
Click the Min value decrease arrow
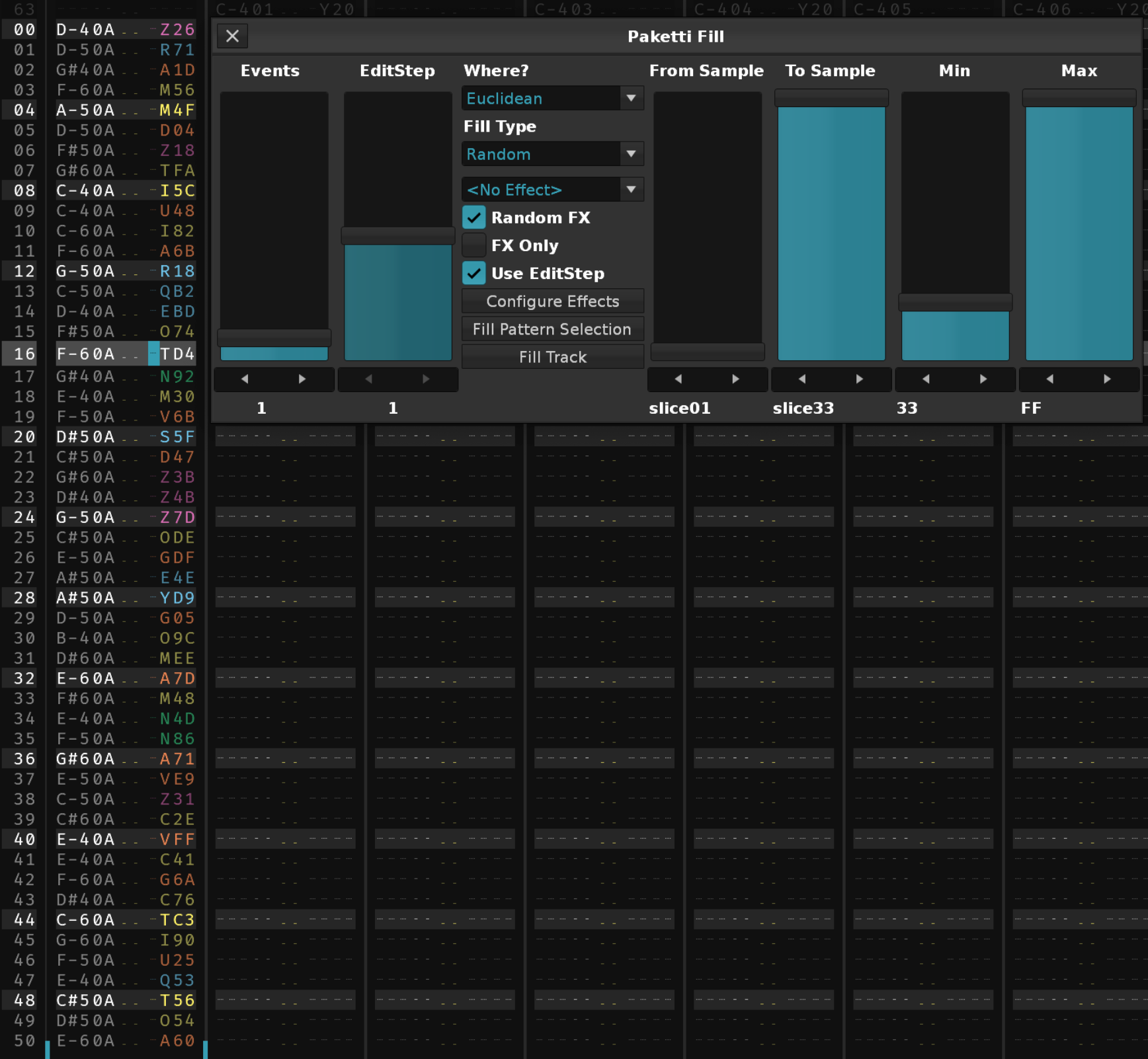(x=926, y=379)
